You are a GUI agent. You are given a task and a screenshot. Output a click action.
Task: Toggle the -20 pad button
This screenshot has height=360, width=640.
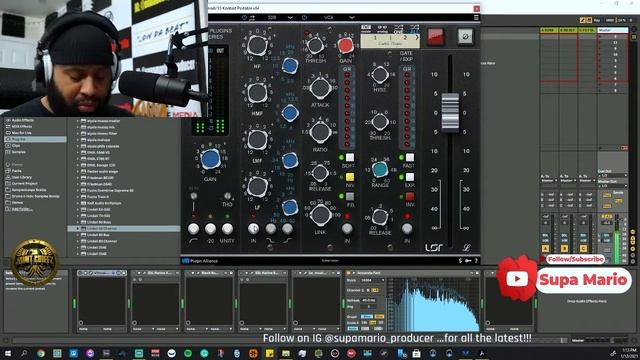coord(210,229)
